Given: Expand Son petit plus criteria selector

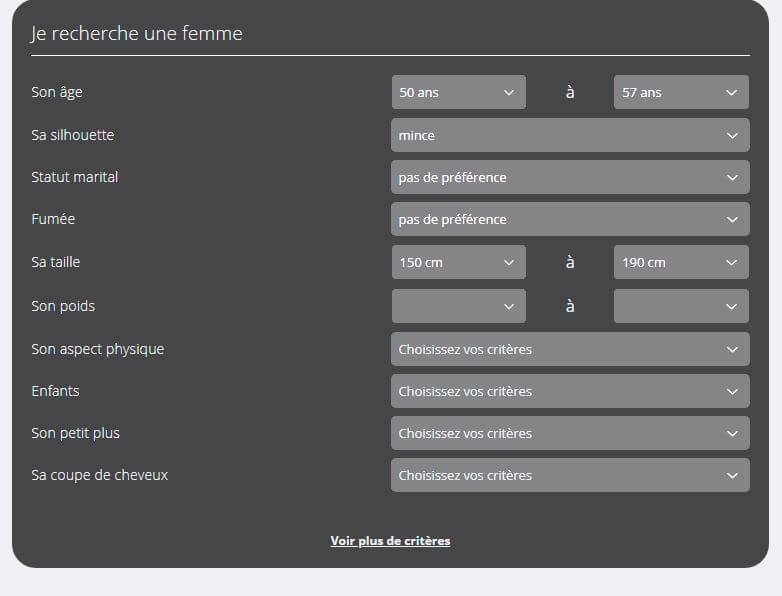Looking at the screenshot, I should coord(569,433).
